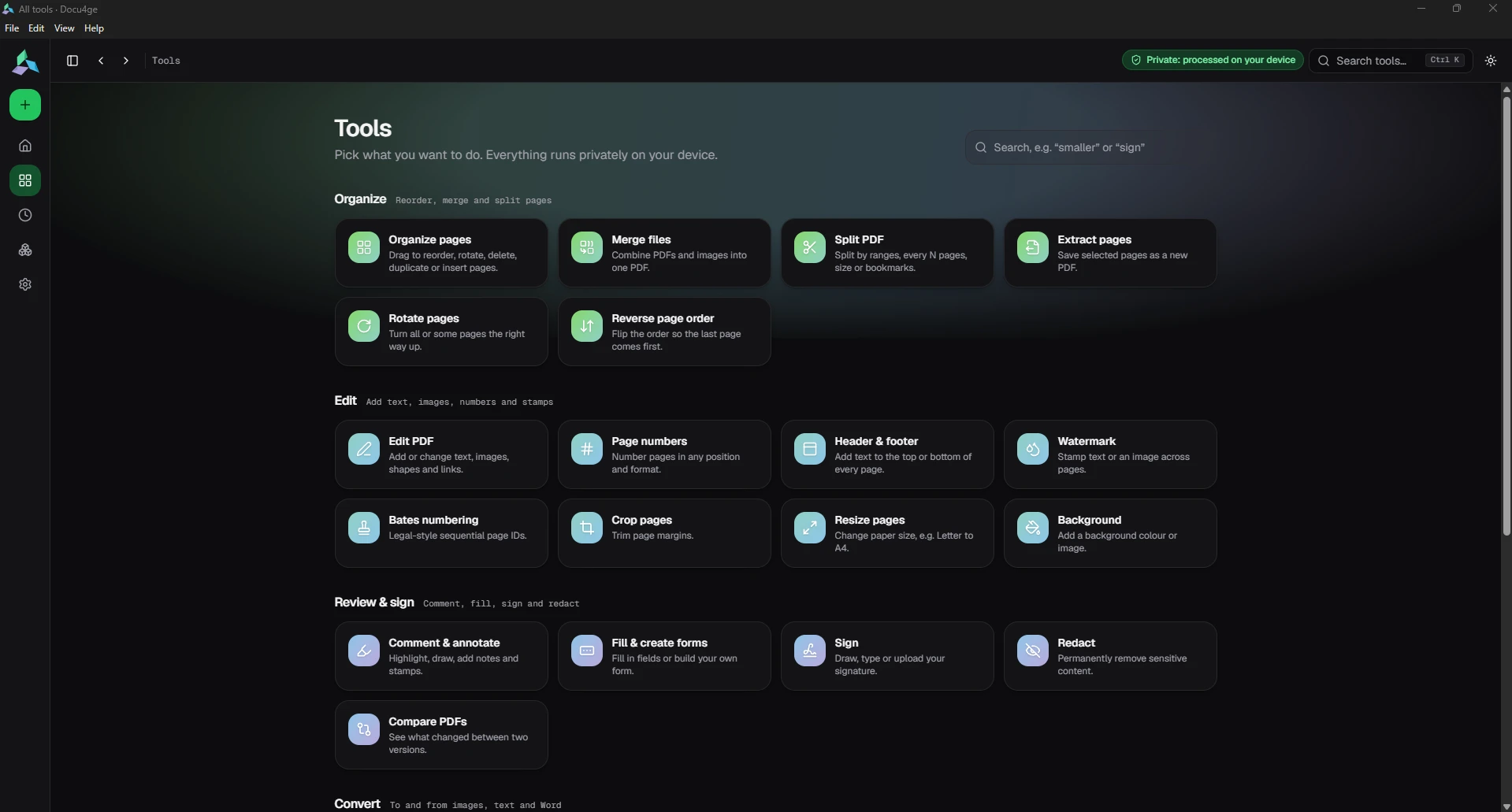The height and width of the screenshot is (812, 1512).
Task: Go forward with the right chevron
Action: [126, 61]
